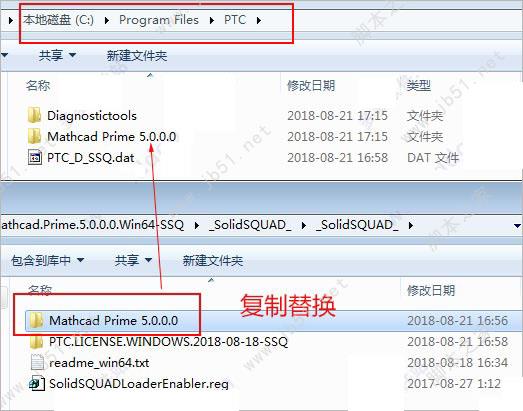Select SolidSQUADLoaderEnabler.reg file icon
Image resolution: width=523 pixels, height=411 pixels.
coord(37,383)
